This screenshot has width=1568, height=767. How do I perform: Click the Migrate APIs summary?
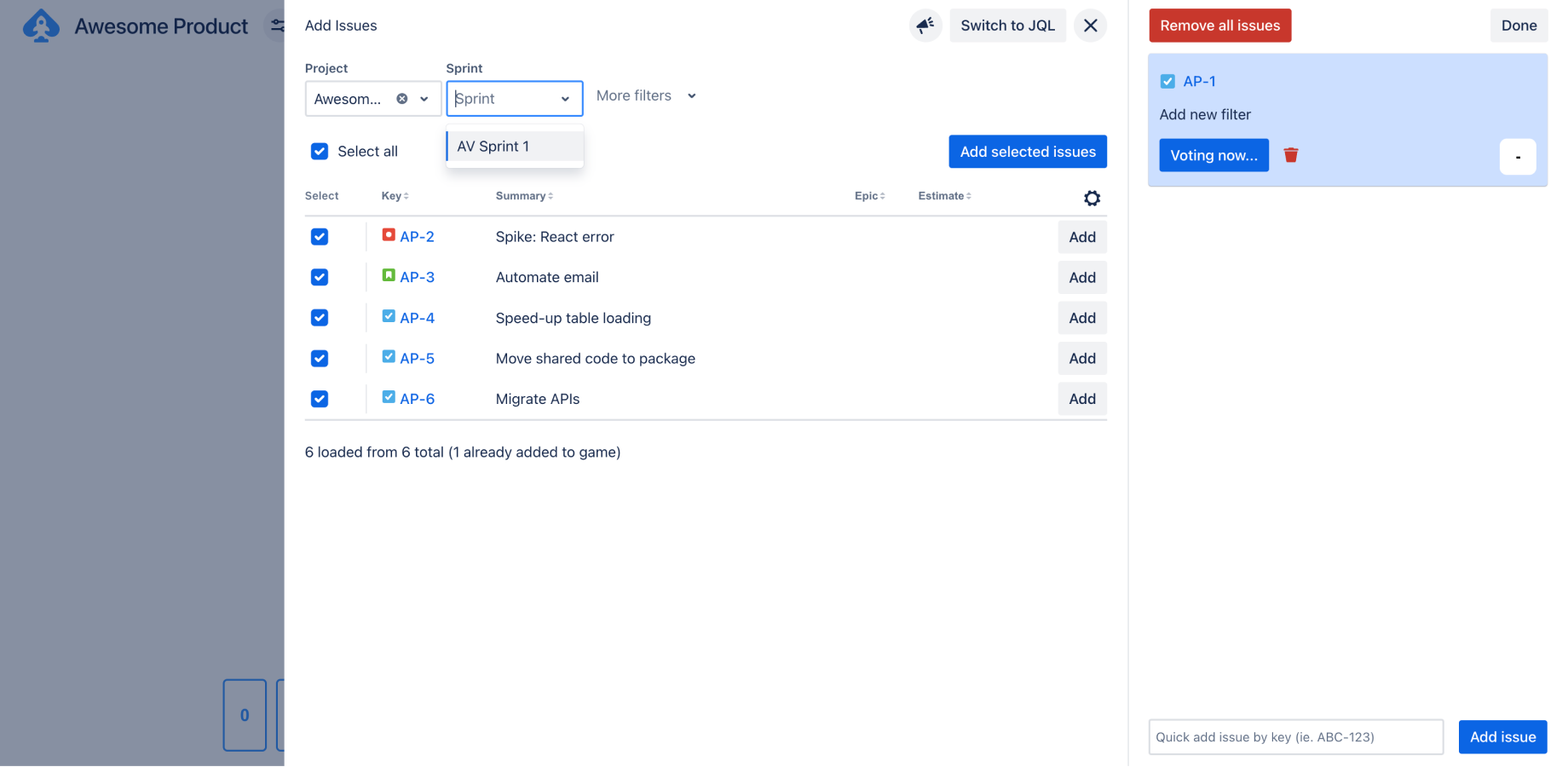(538, 399)
